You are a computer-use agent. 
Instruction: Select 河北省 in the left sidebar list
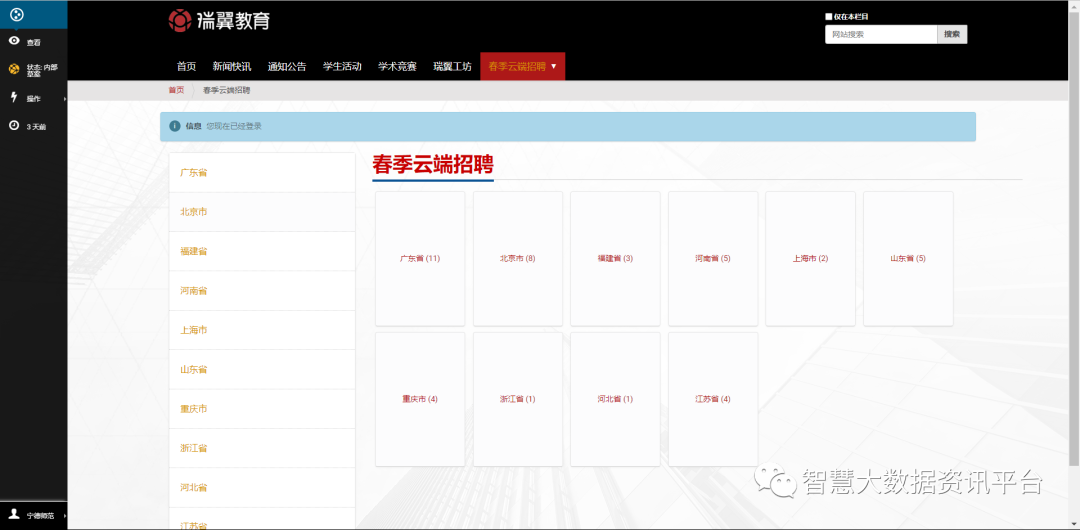[x=262, y=487]
